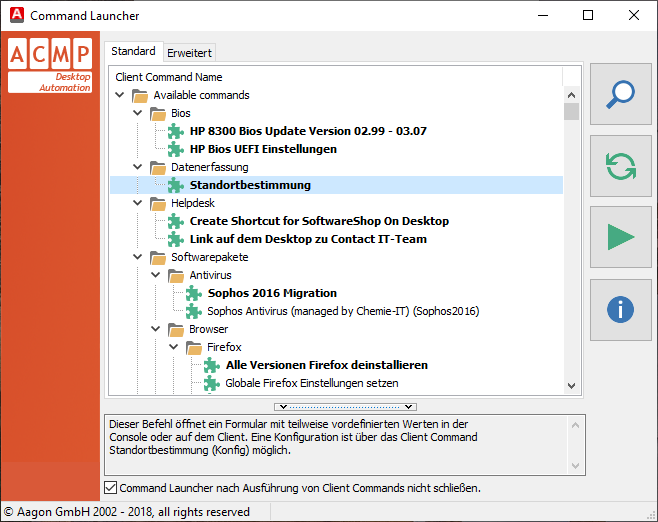Click the magnifying glass search icon
This screenshot has height=522, width=658.
point(620,94)
